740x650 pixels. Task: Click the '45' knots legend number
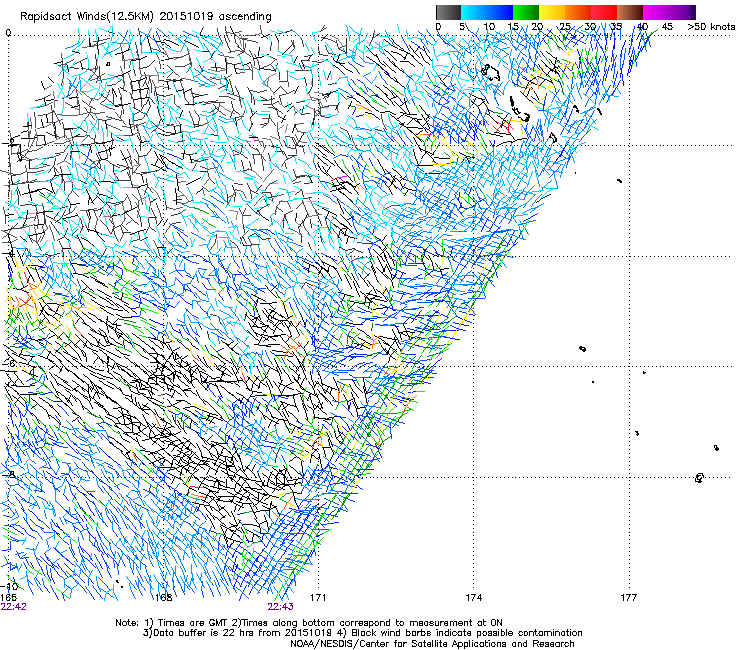click(667, 27)
